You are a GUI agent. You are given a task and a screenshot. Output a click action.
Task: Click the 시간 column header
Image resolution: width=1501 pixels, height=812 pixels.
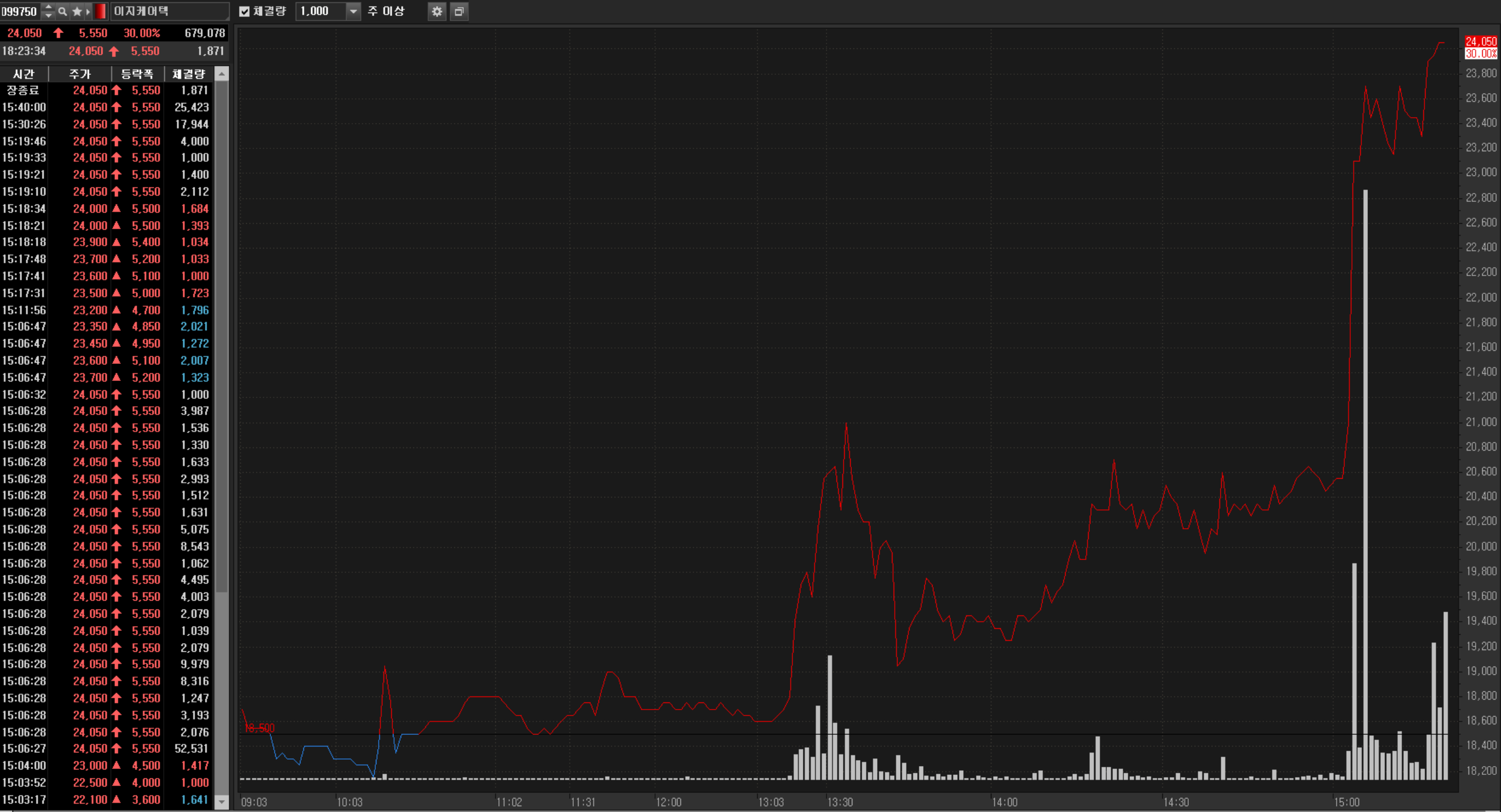(x=24, y=74)
